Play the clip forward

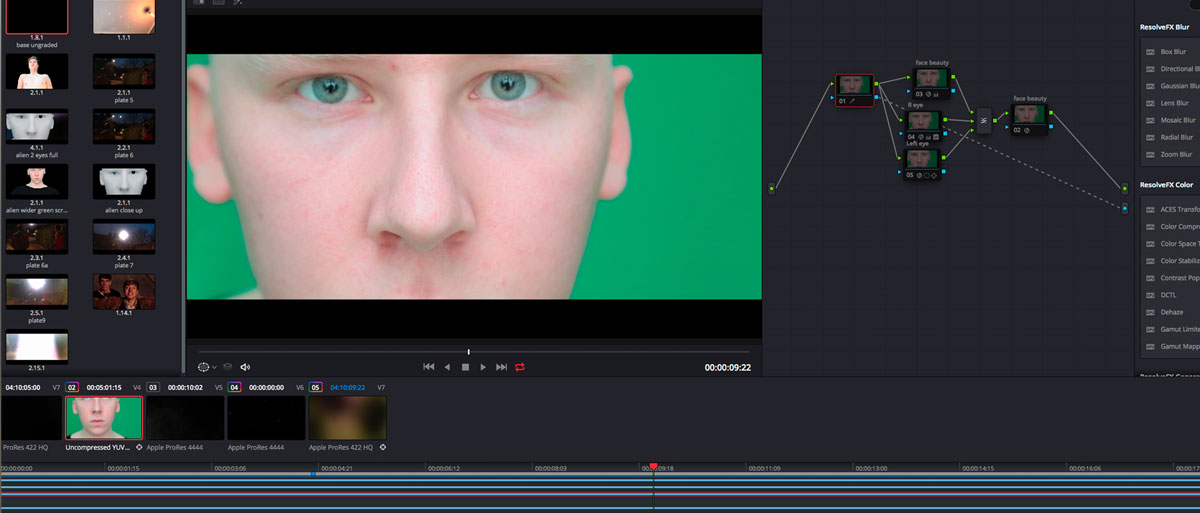pos(483,367)
